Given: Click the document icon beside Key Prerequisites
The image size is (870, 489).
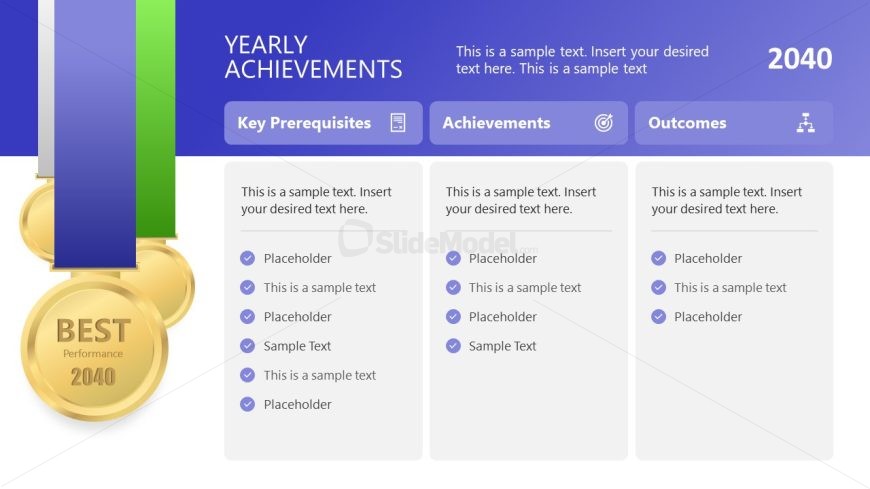Looking at the screenshot, I should (x=398, y=123).
